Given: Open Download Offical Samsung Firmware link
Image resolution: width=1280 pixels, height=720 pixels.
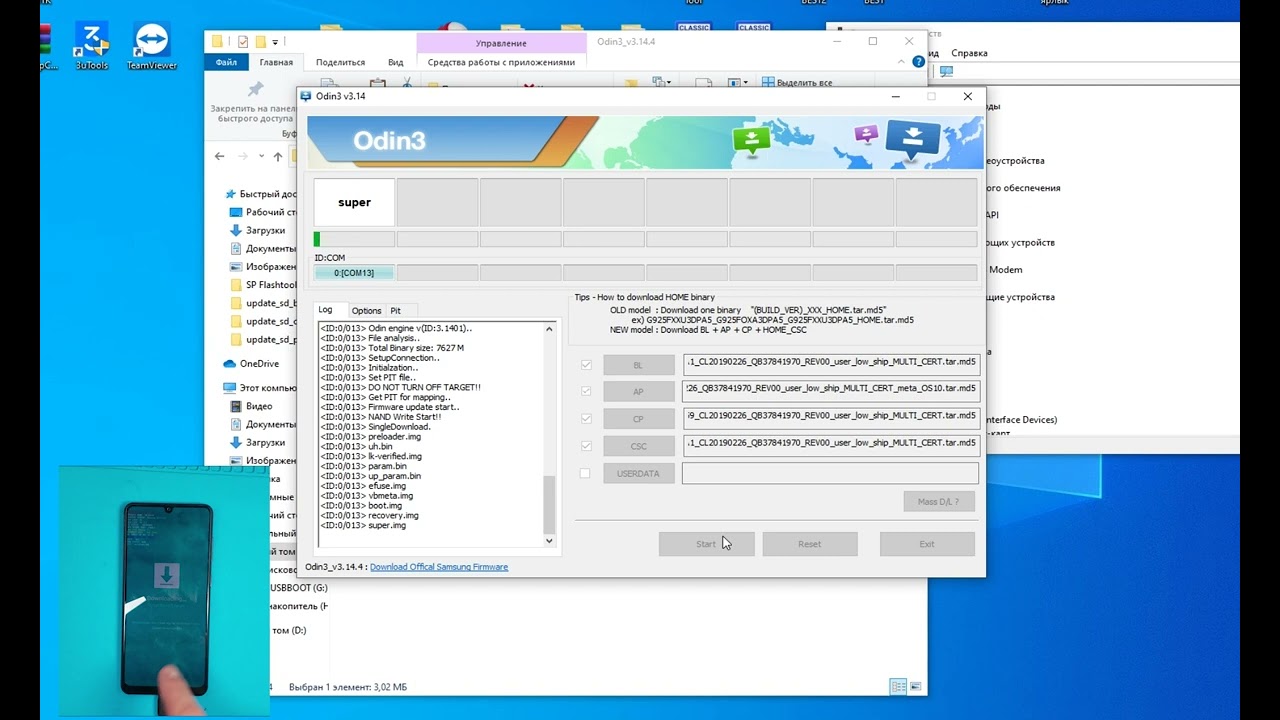Looking at the screenshot, I should click(439, 567).
